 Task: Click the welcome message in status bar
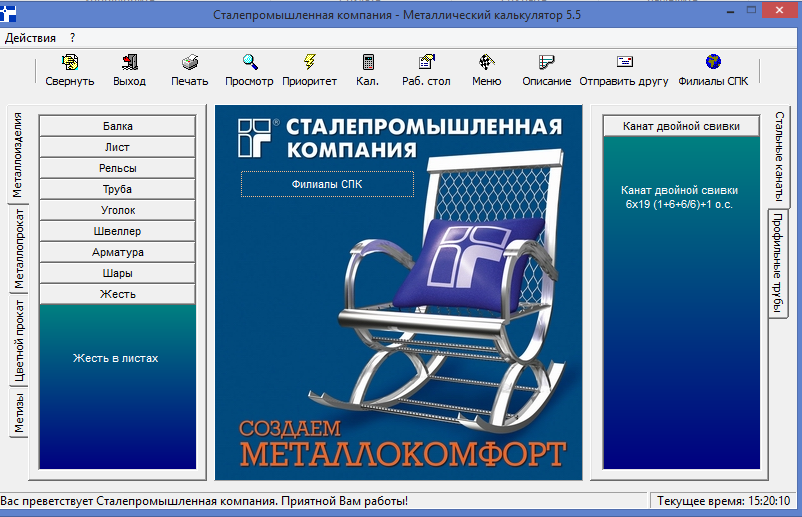[x=205, y=501]
